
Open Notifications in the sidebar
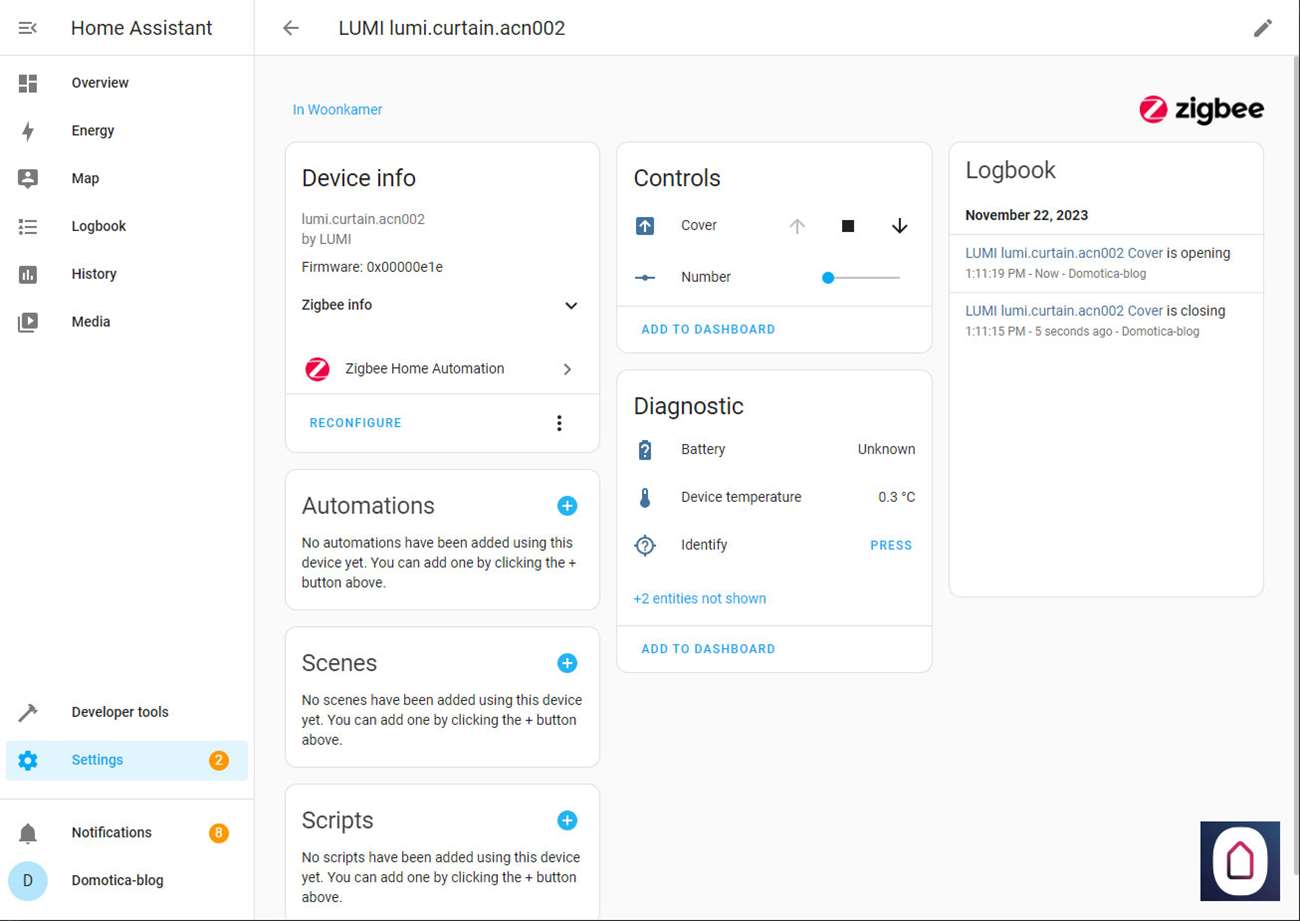click(x=111, y=833)
